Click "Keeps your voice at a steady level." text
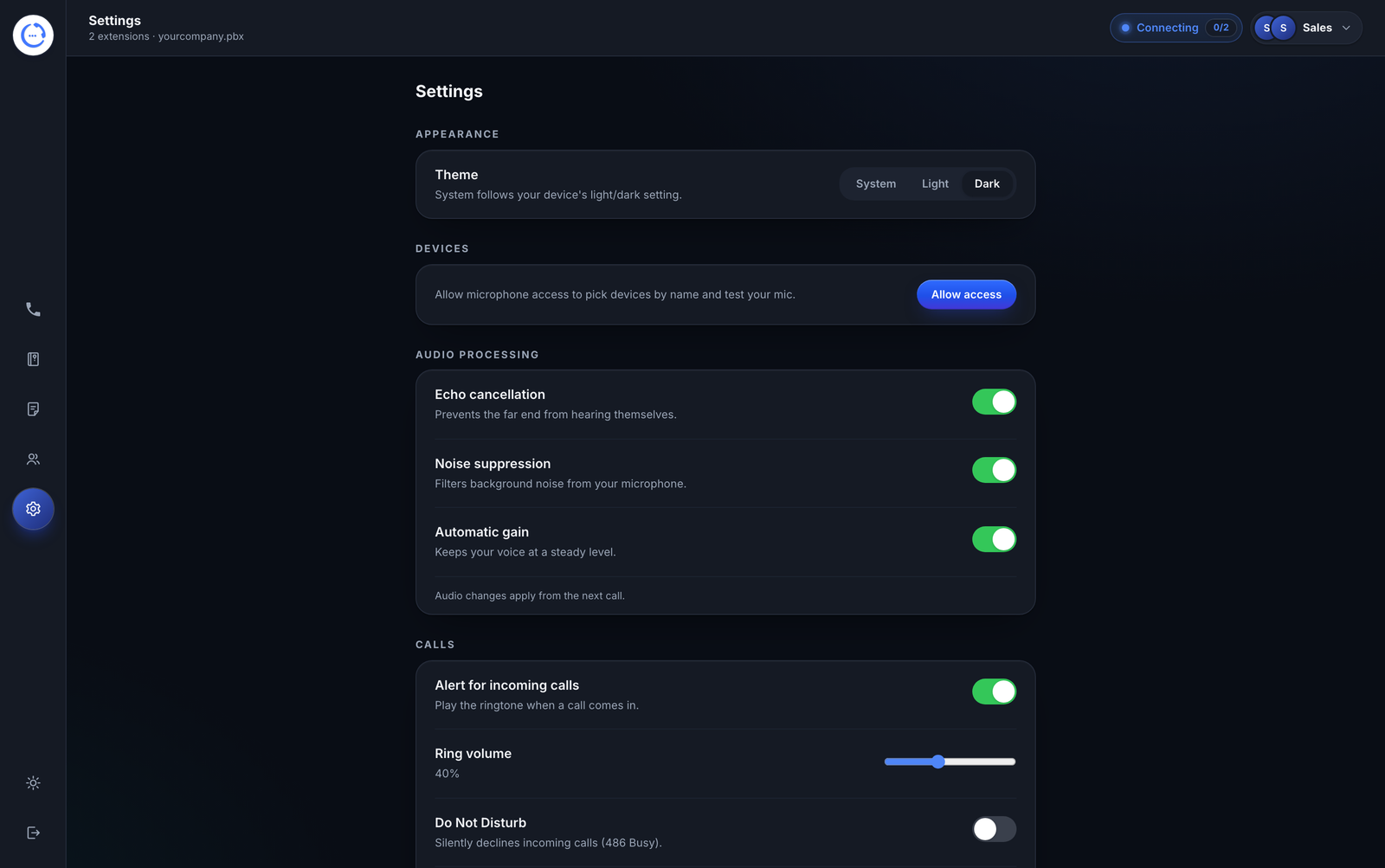1385x868 pixels. point(525,552)
